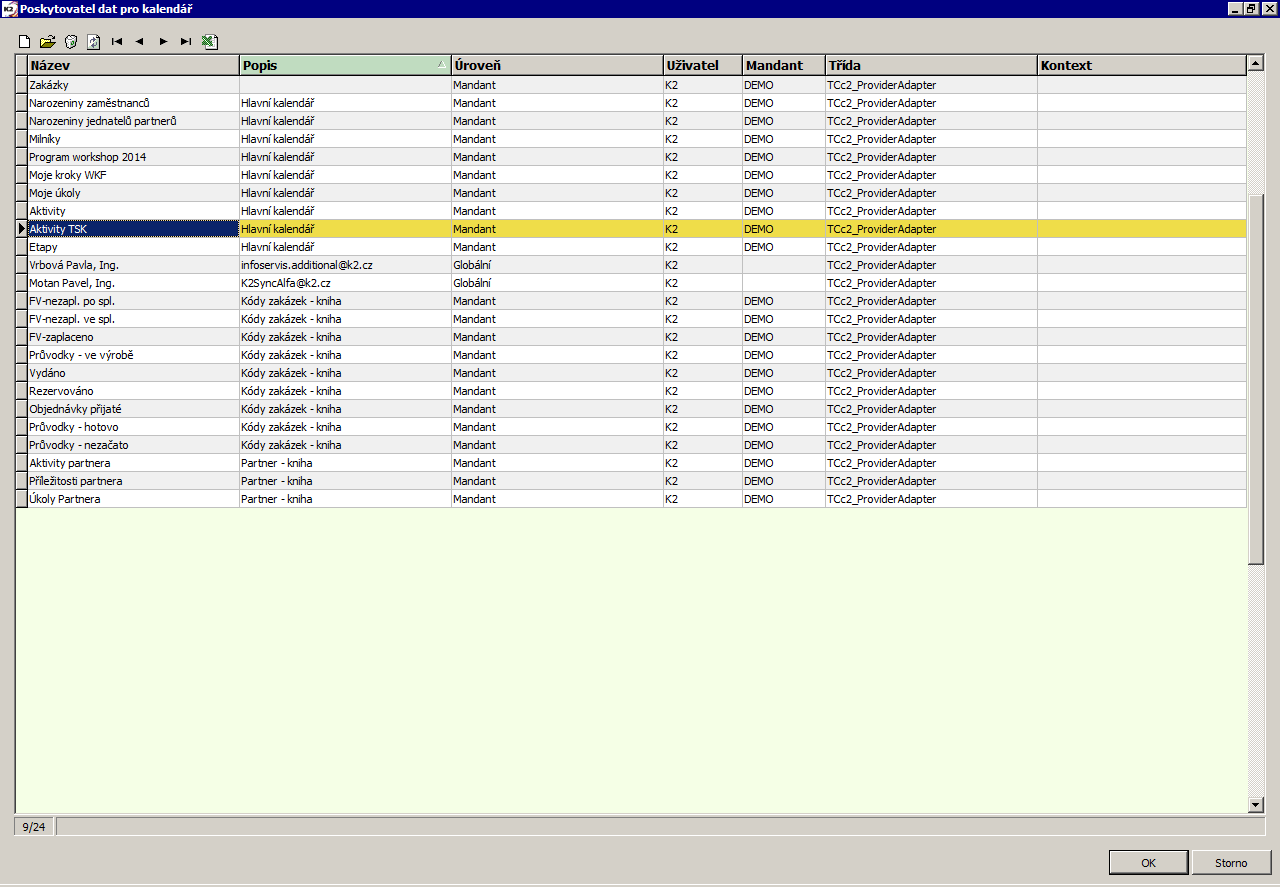The image size is (1280, 887).
Task: Jump to first record arrow icon
Action: coord(117,42)
